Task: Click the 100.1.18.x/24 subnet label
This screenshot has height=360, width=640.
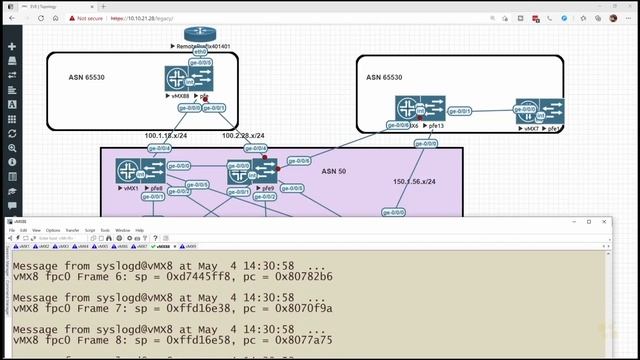Action: pos(166,136)
